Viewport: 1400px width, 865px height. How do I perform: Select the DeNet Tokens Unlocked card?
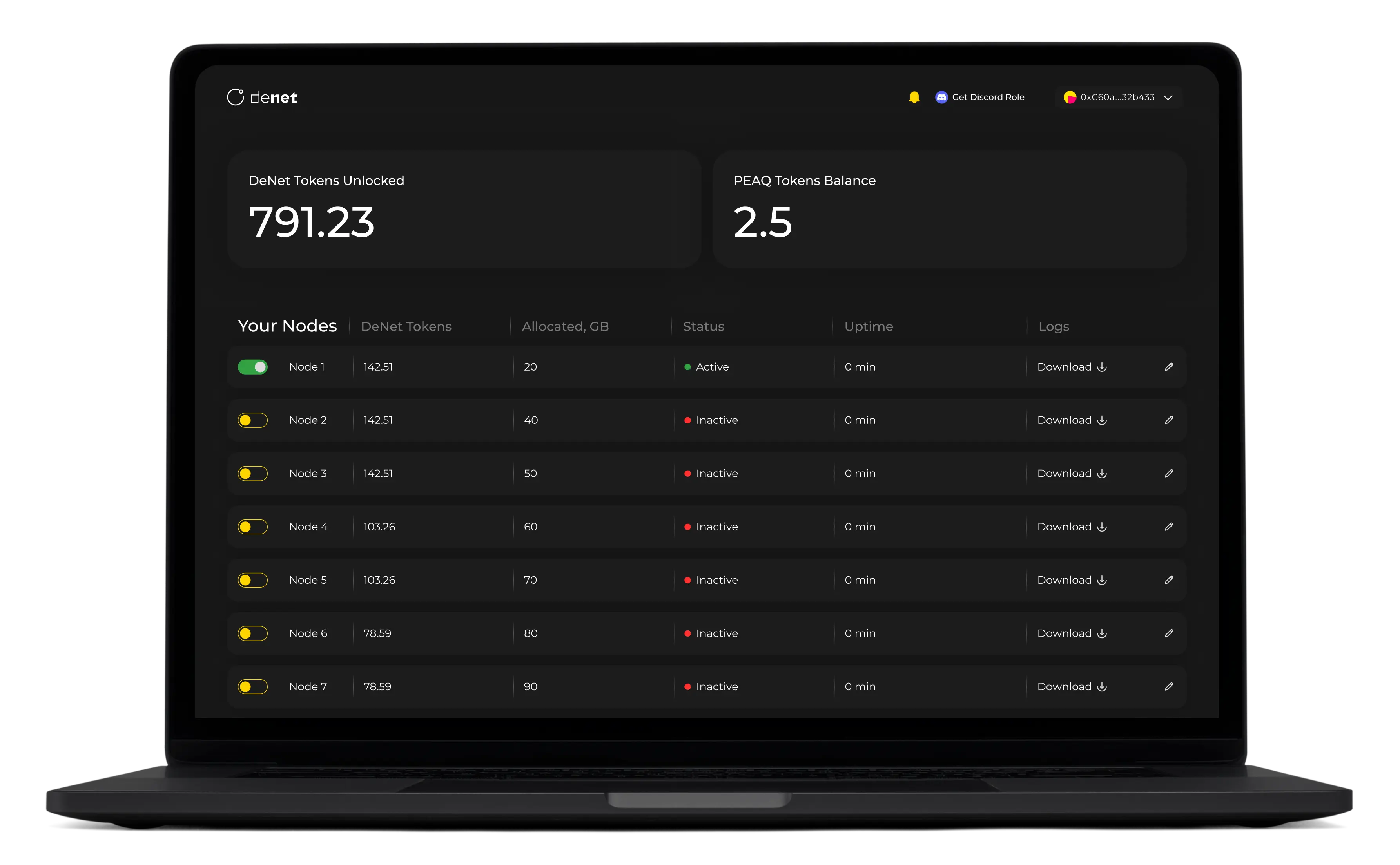464,209
